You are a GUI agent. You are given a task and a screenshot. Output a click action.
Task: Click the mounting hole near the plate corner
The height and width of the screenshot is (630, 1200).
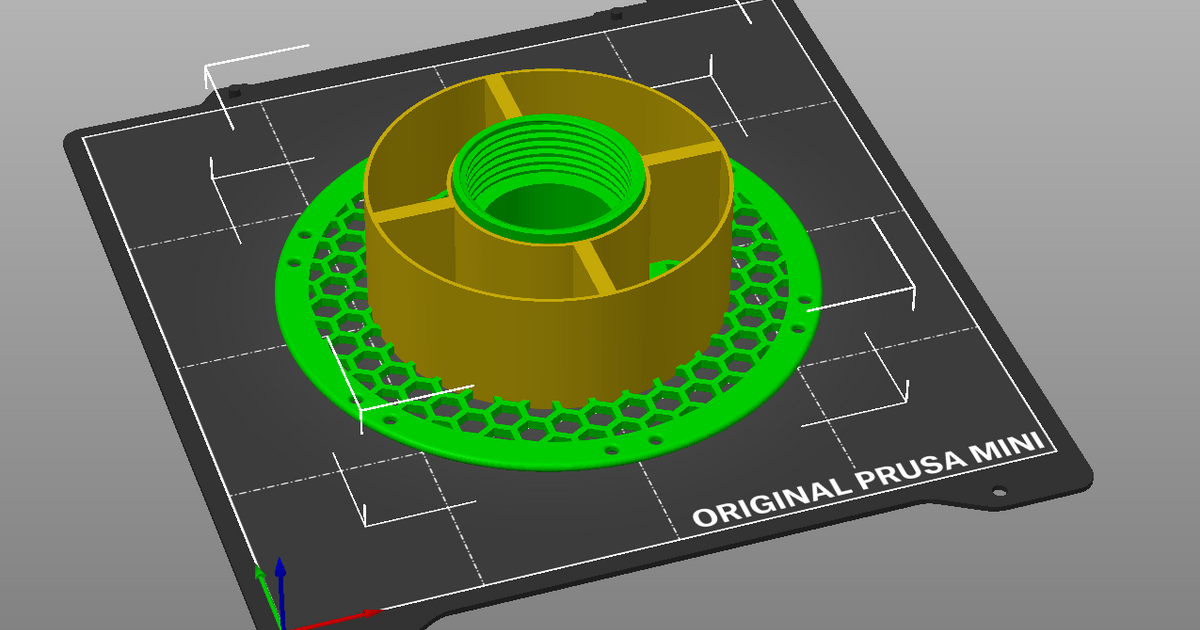pos(1000,492)
